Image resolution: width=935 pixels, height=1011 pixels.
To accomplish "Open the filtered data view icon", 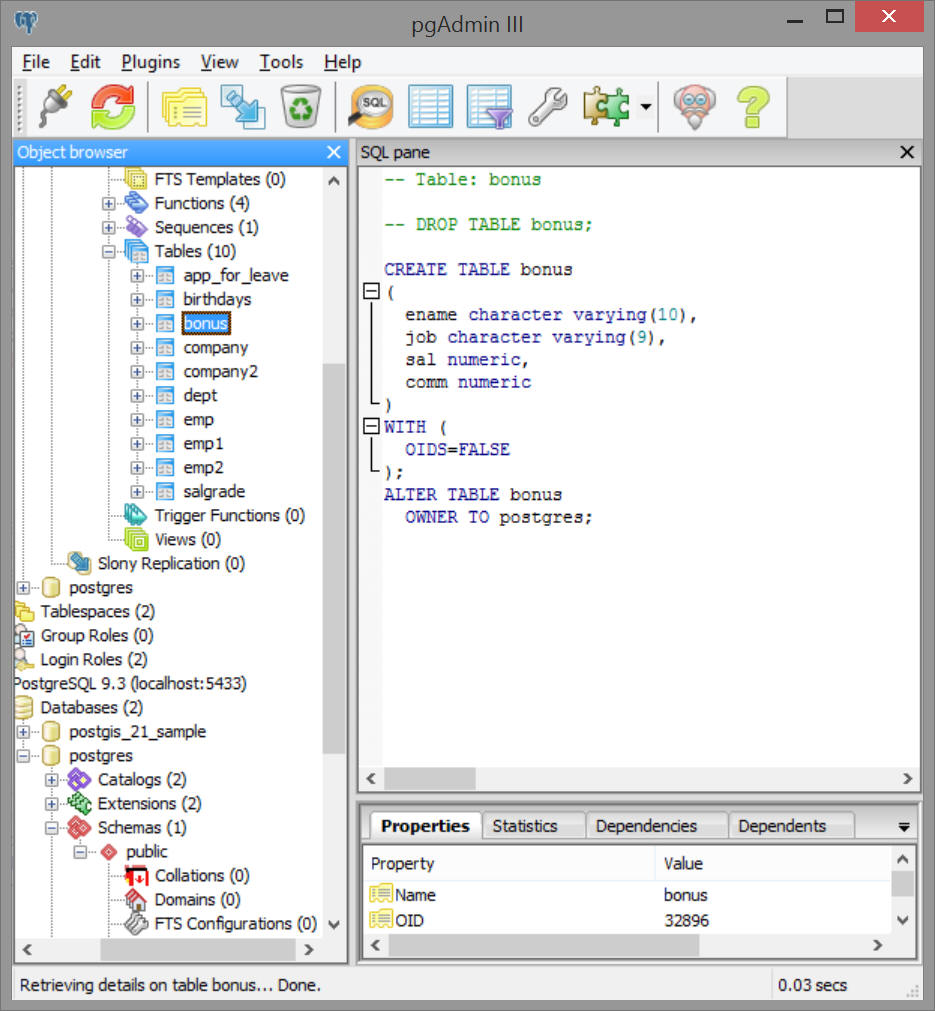I will 489,105.
